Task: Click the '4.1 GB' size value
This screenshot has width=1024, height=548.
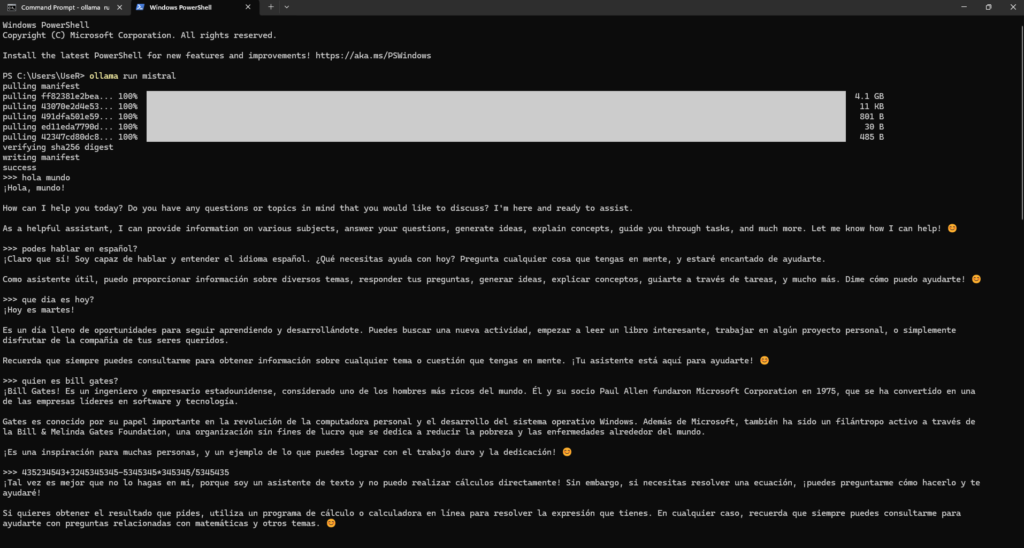Action: [x=869, y=96]
